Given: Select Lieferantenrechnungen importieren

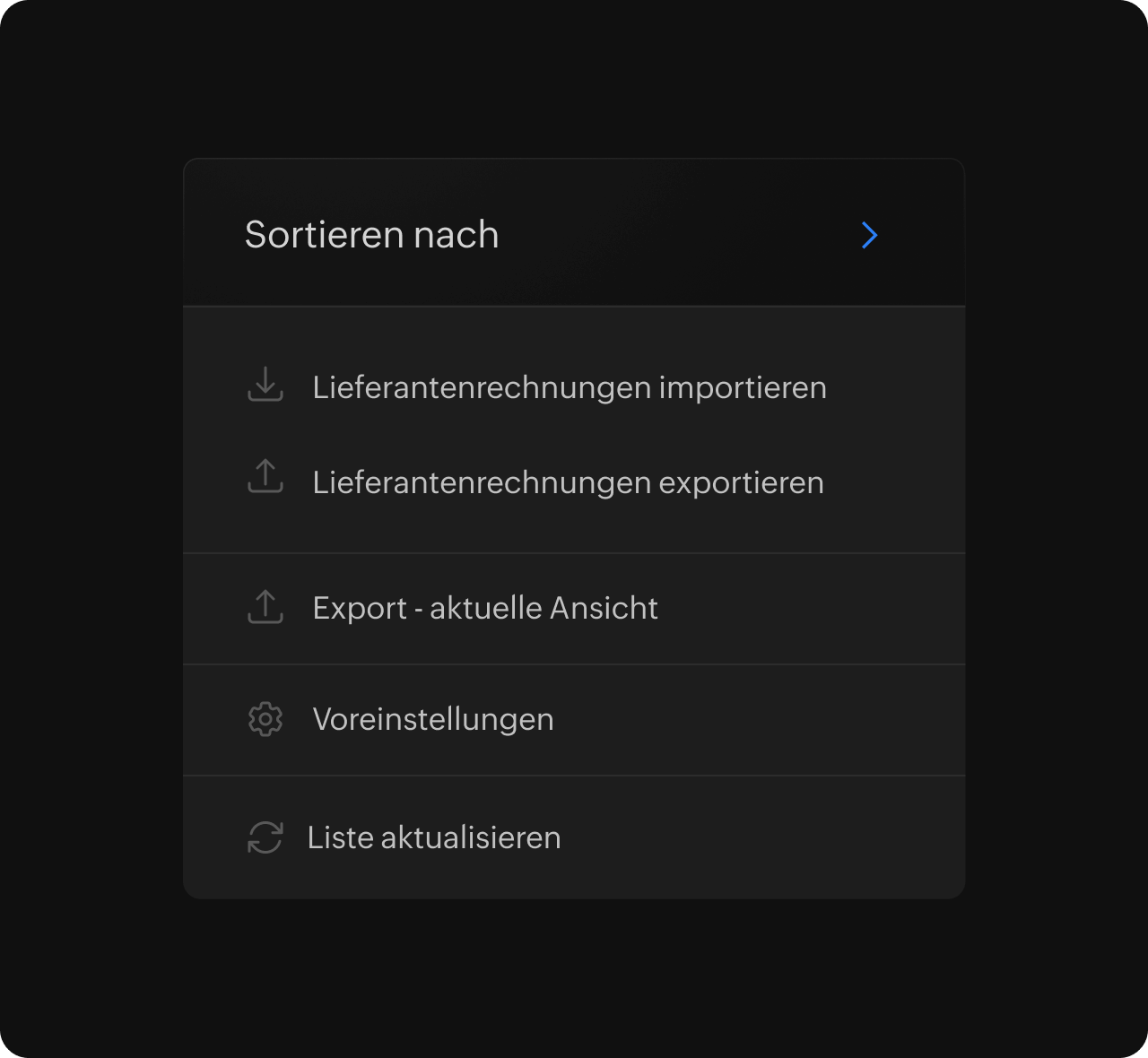Looking at the screenshot, I should (x=570, y=386).
